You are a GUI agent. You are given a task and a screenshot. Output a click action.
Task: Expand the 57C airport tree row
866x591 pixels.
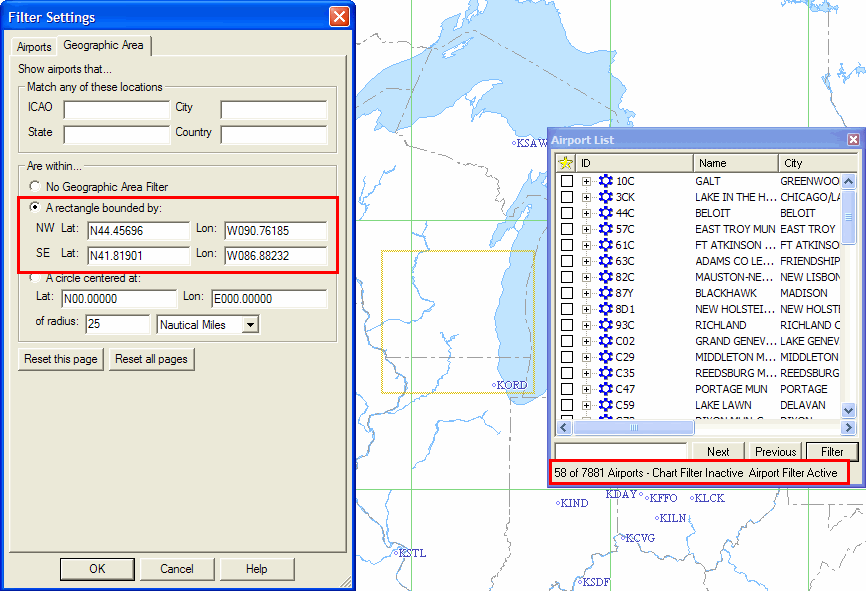point(586,229)
